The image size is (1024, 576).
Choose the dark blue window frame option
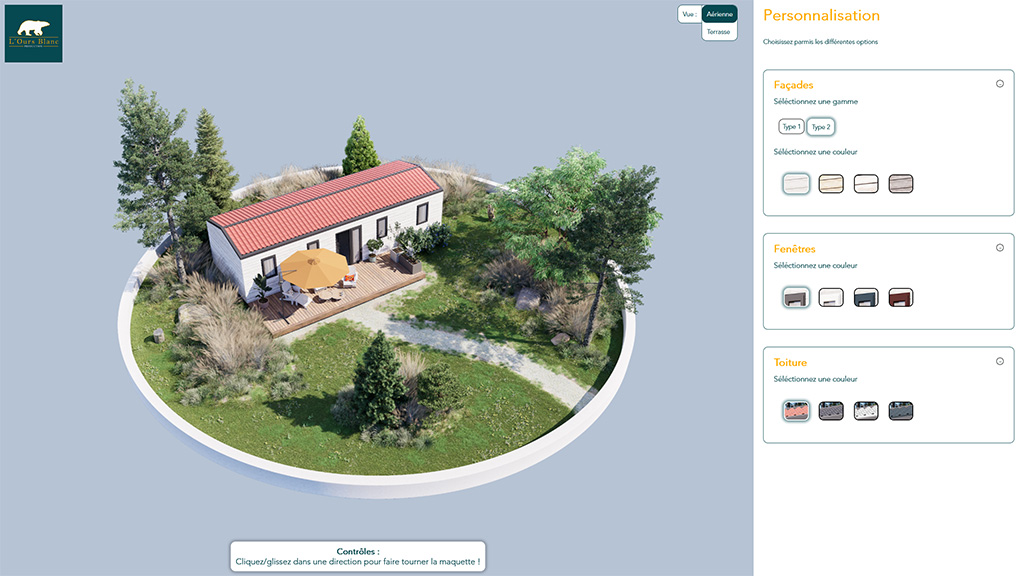866,297
